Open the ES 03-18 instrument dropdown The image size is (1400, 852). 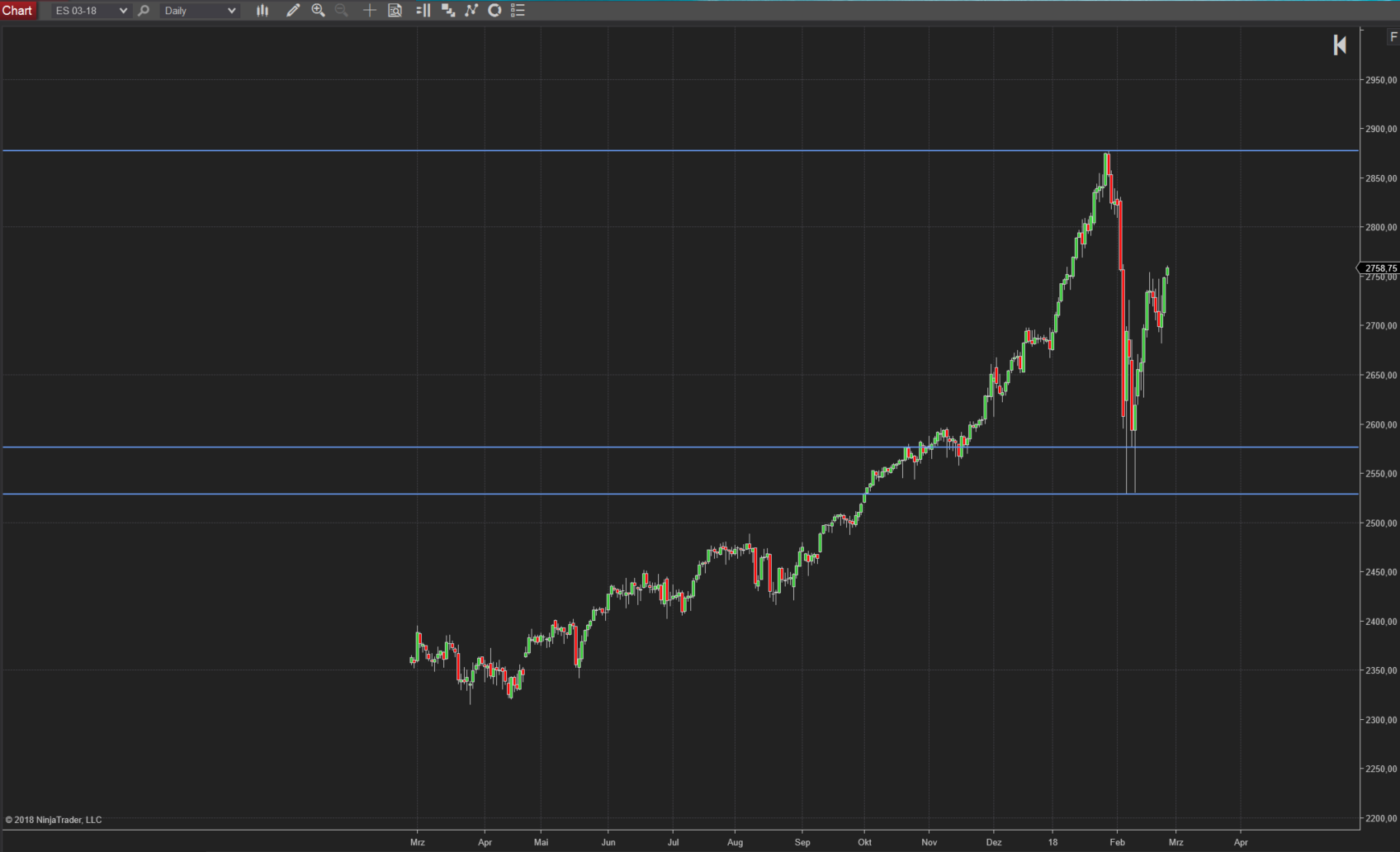pyautogui.click(x=91, y=11)
